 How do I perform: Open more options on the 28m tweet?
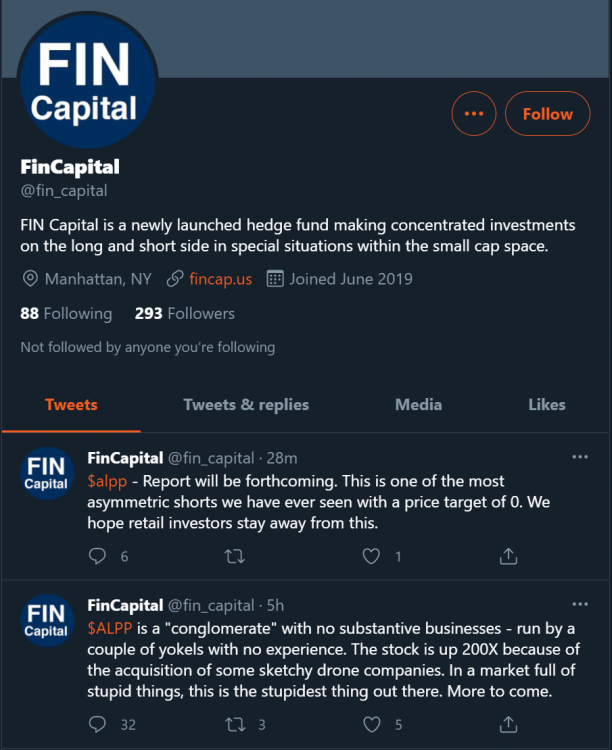pos(580,457)
